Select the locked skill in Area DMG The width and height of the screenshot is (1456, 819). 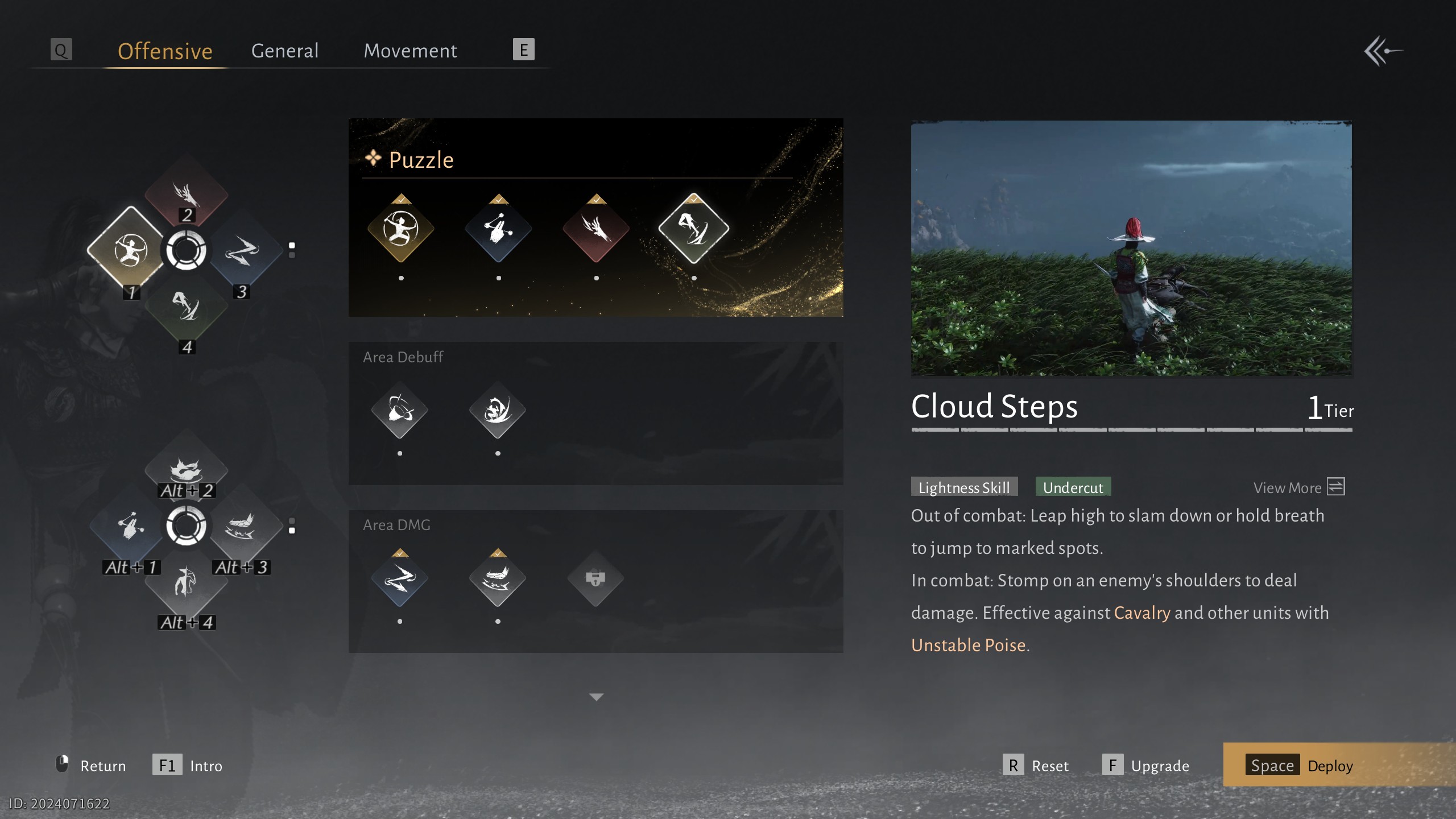click(x=595, y=578)
